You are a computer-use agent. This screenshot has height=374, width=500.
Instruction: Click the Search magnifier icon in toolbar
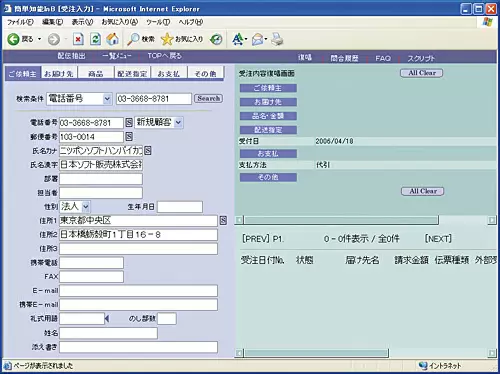133,39
